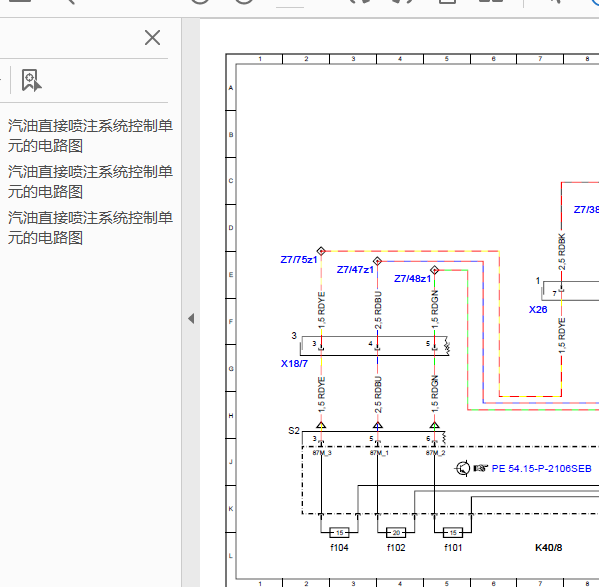Viewport: 599px width, 587px height.
Task: Click the triangle terminal above S2 pin 3
Action: pyautogui.click(x=321, y=425)
